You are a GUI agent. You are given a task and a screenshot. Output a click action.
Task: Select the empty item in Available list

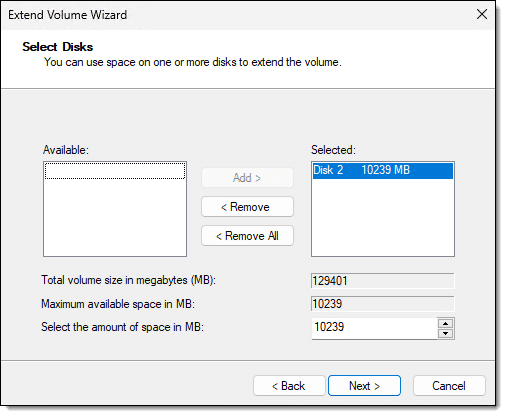pos(115,171)
